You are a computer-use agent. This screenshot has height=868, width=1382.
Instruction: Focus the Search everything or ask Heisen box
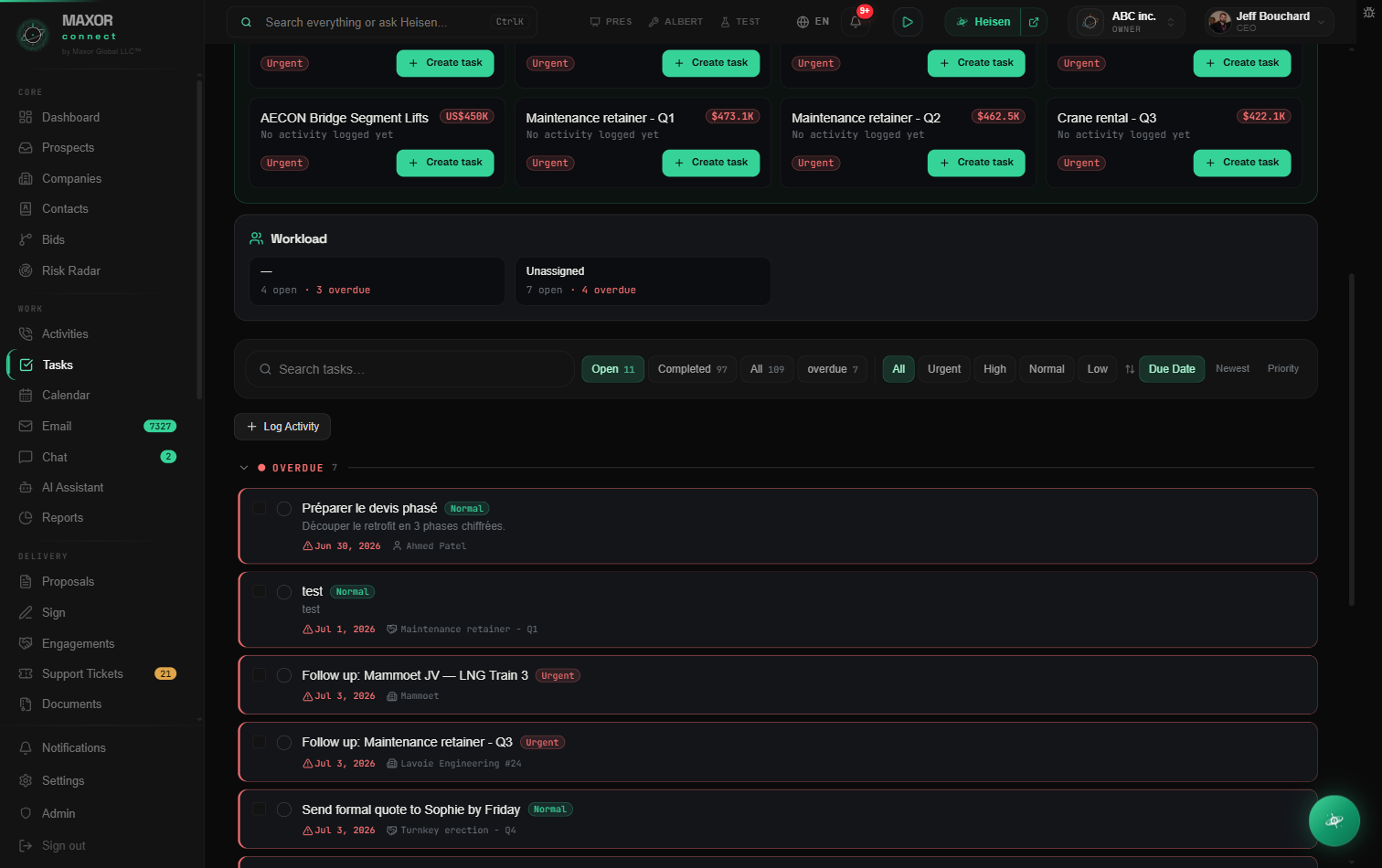pos(382,22)
